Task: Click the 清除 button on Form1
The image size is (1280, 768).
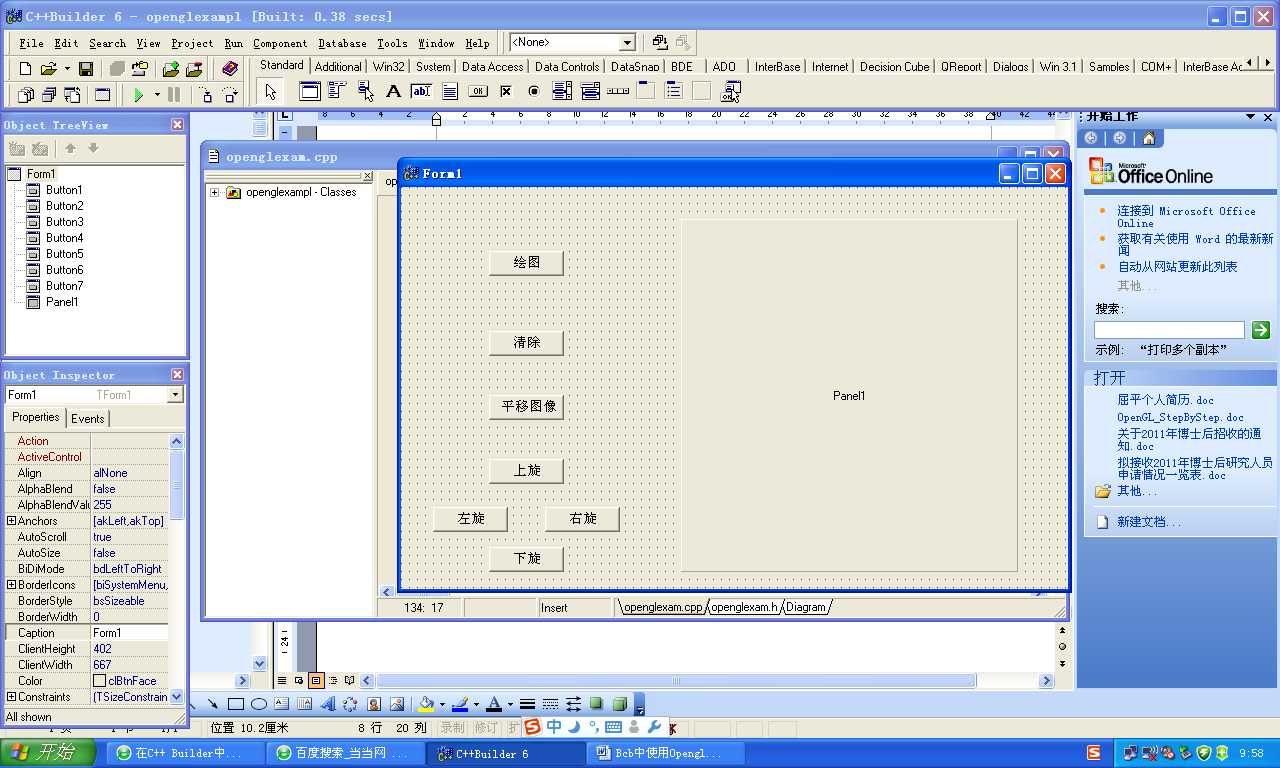Action: tap(527, 343)
